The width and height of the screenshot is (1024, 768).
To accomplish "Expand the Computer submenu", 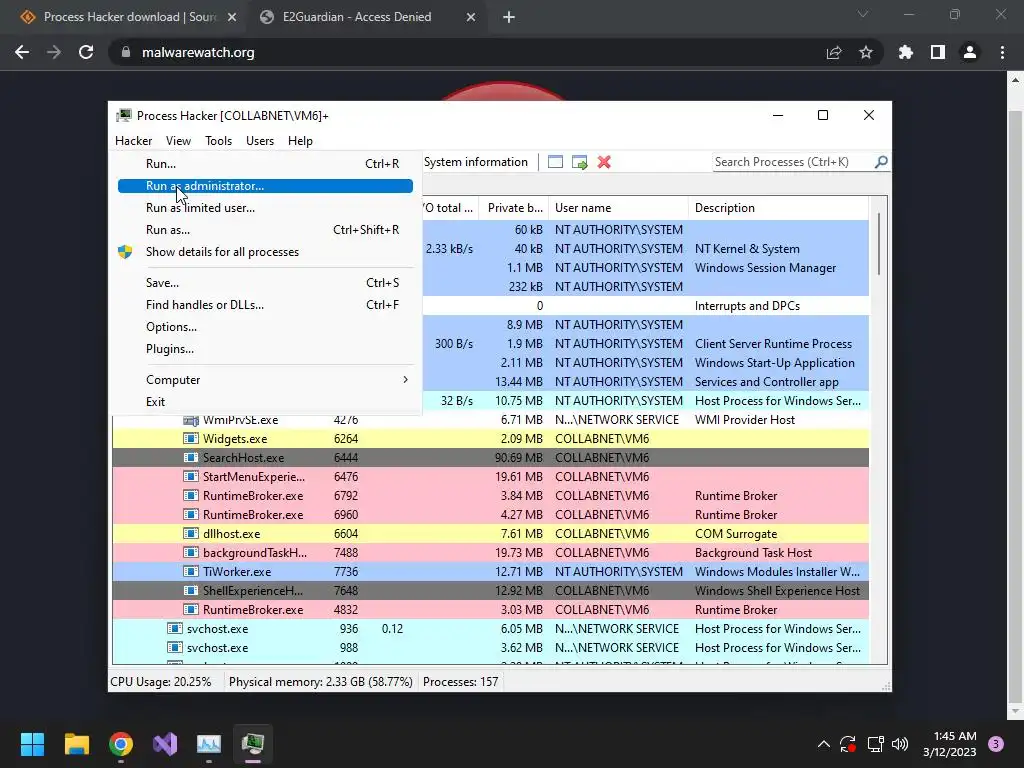I will 265,379.
